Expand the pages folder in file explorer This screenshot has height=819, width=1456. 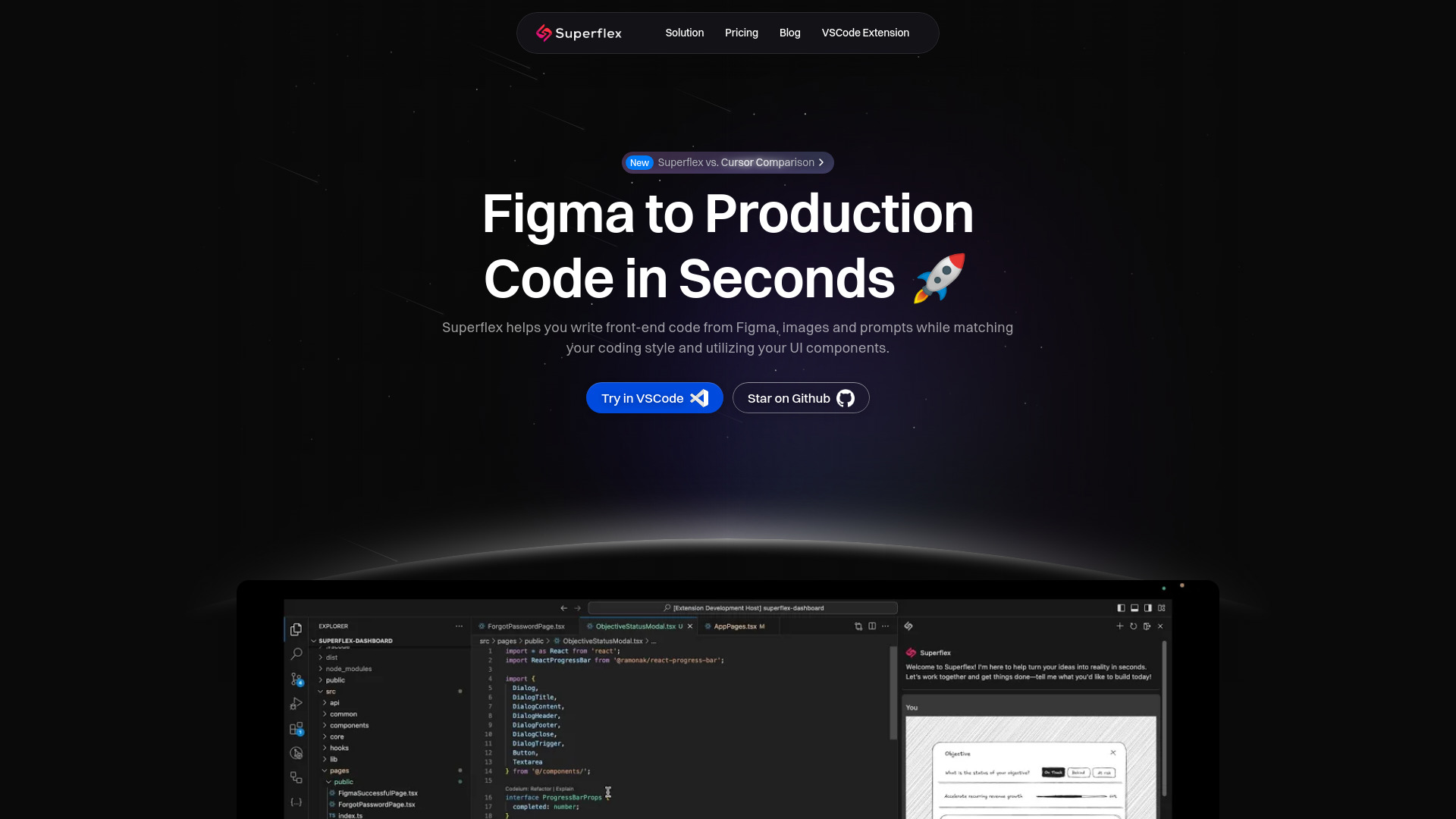tap(339, 771)
